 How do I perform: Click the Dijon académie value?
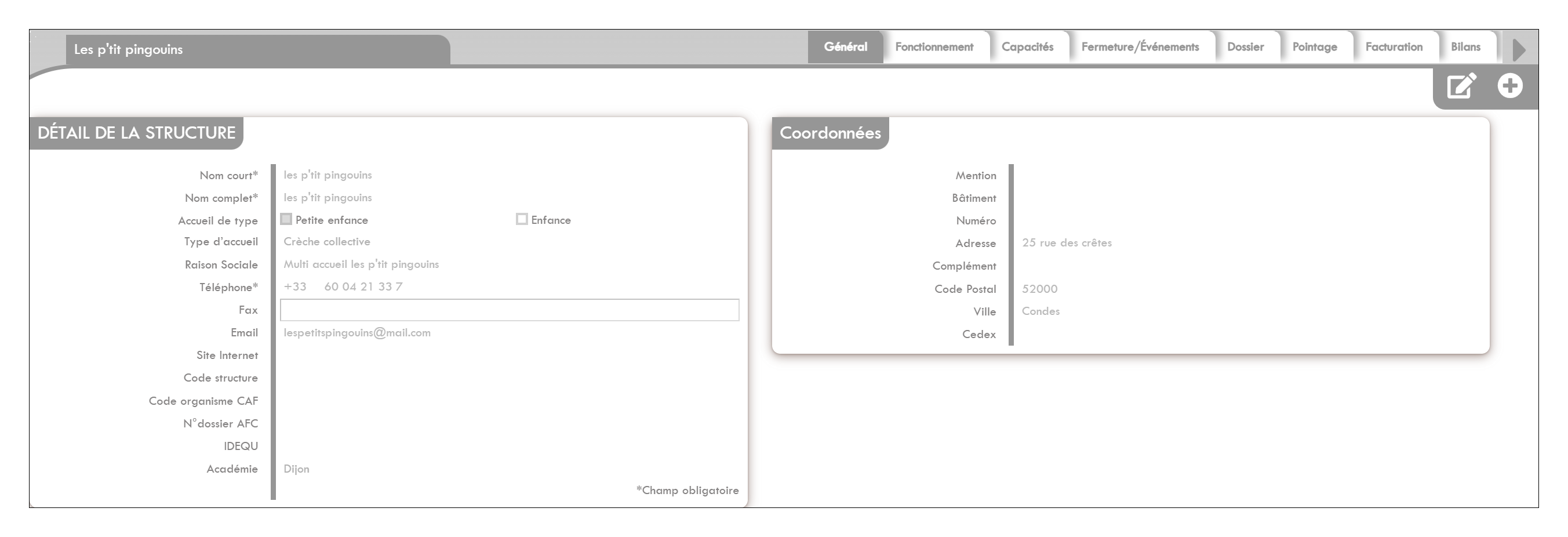pyautogui.click(x=296, y=469)
